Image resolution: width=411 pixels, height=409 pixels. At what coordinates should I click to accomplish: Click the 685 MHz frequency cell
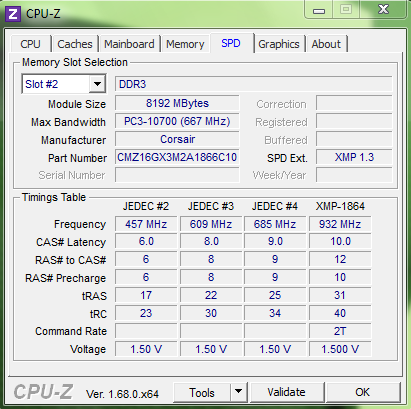pos(275,224)
